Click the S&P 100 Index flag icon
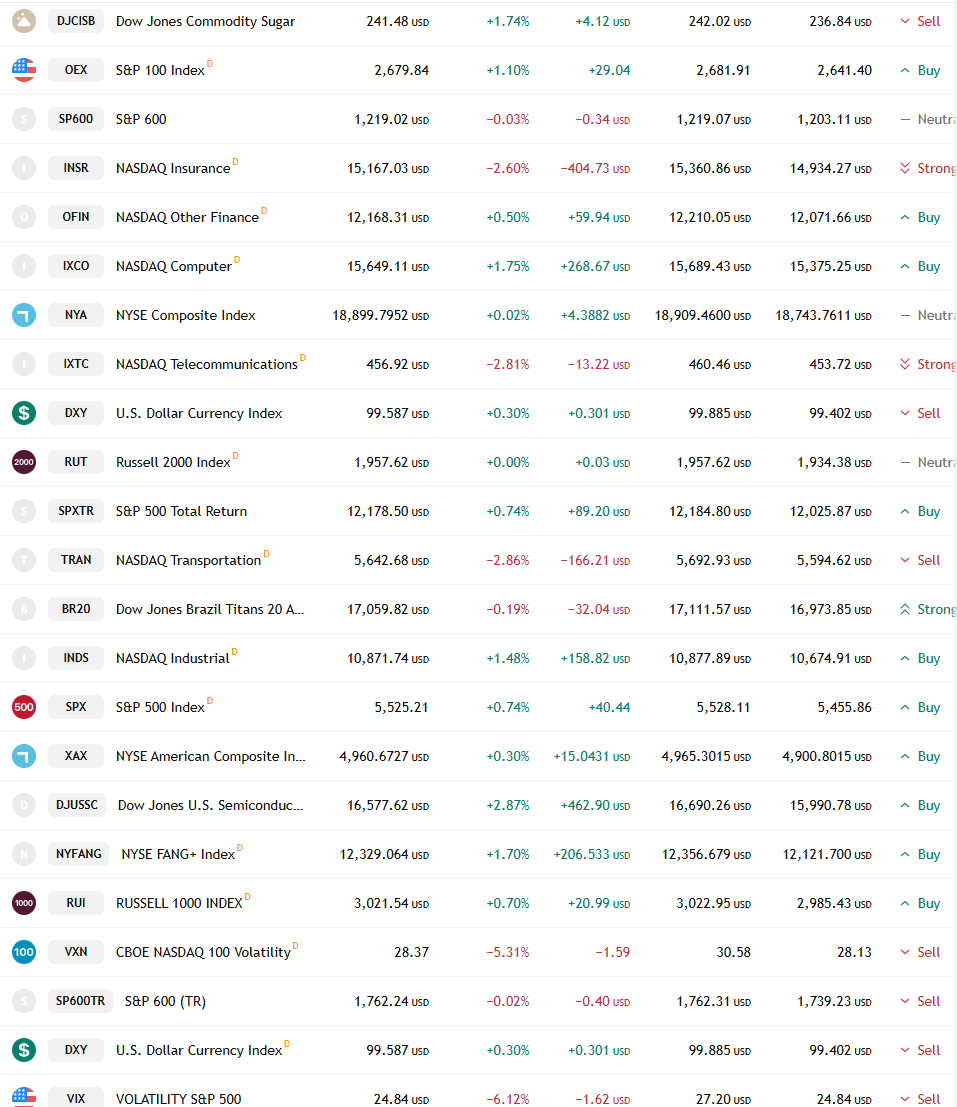This screenshot has height=1107, width=957. click(24, 70)
